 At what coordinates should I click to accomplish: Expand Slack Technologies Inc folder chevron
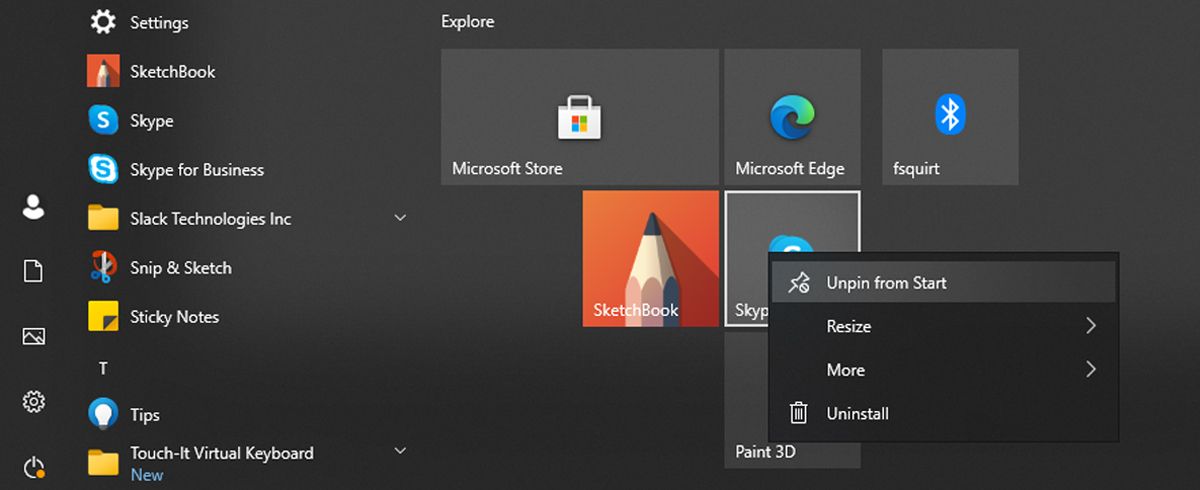point(400,218)
